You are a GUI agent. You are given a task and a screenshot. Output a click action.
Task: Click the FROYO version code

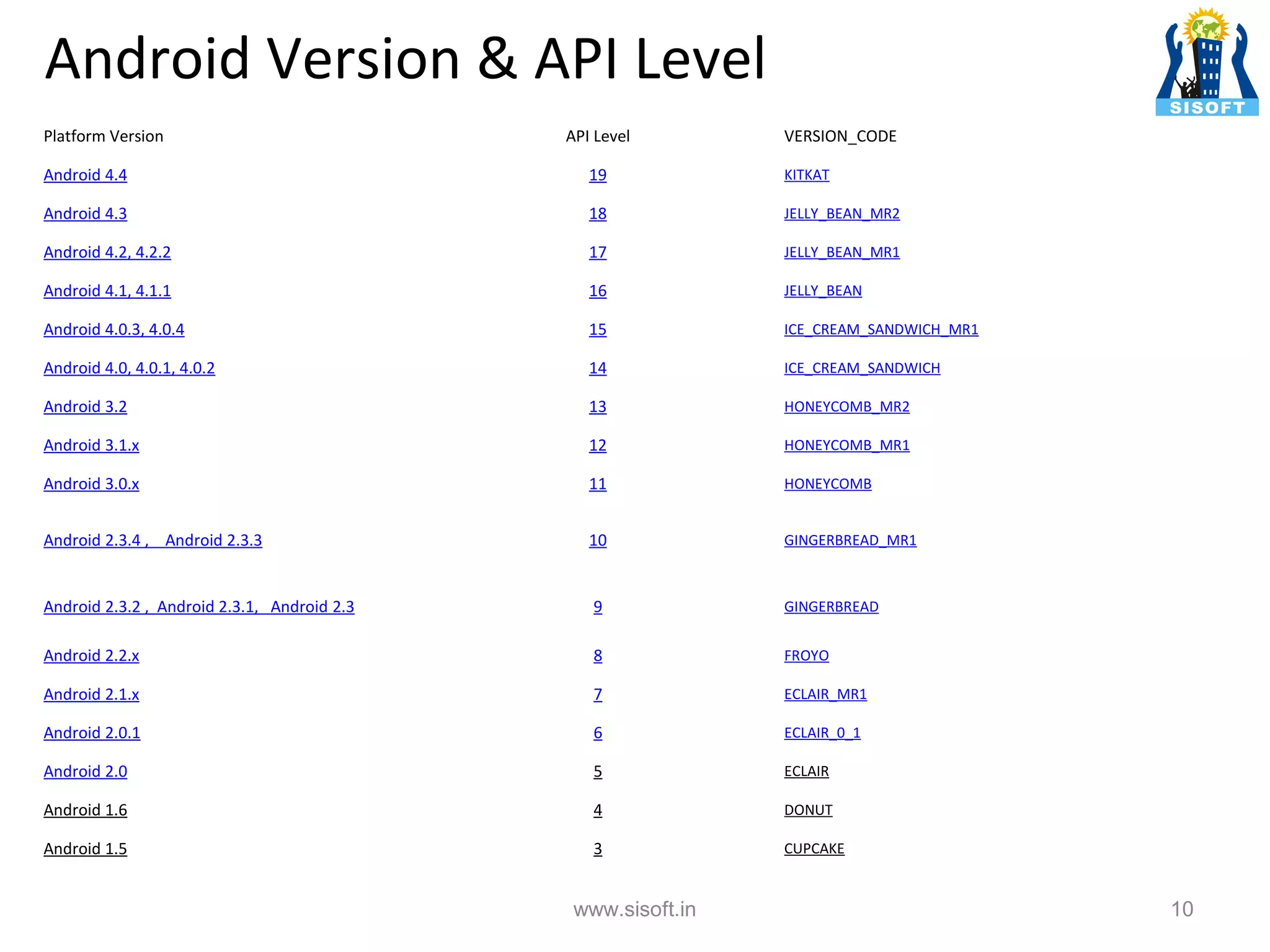tap(807, 656)
